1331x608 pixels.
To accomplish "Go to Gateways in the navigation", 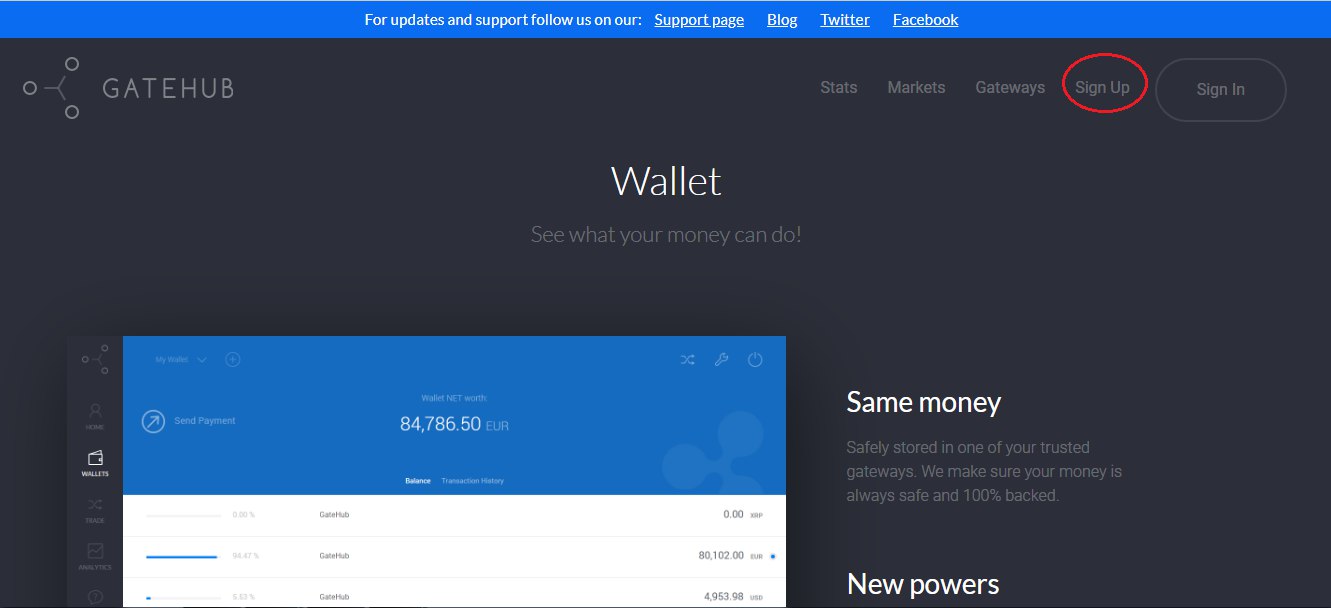I will pos(1010,88).
